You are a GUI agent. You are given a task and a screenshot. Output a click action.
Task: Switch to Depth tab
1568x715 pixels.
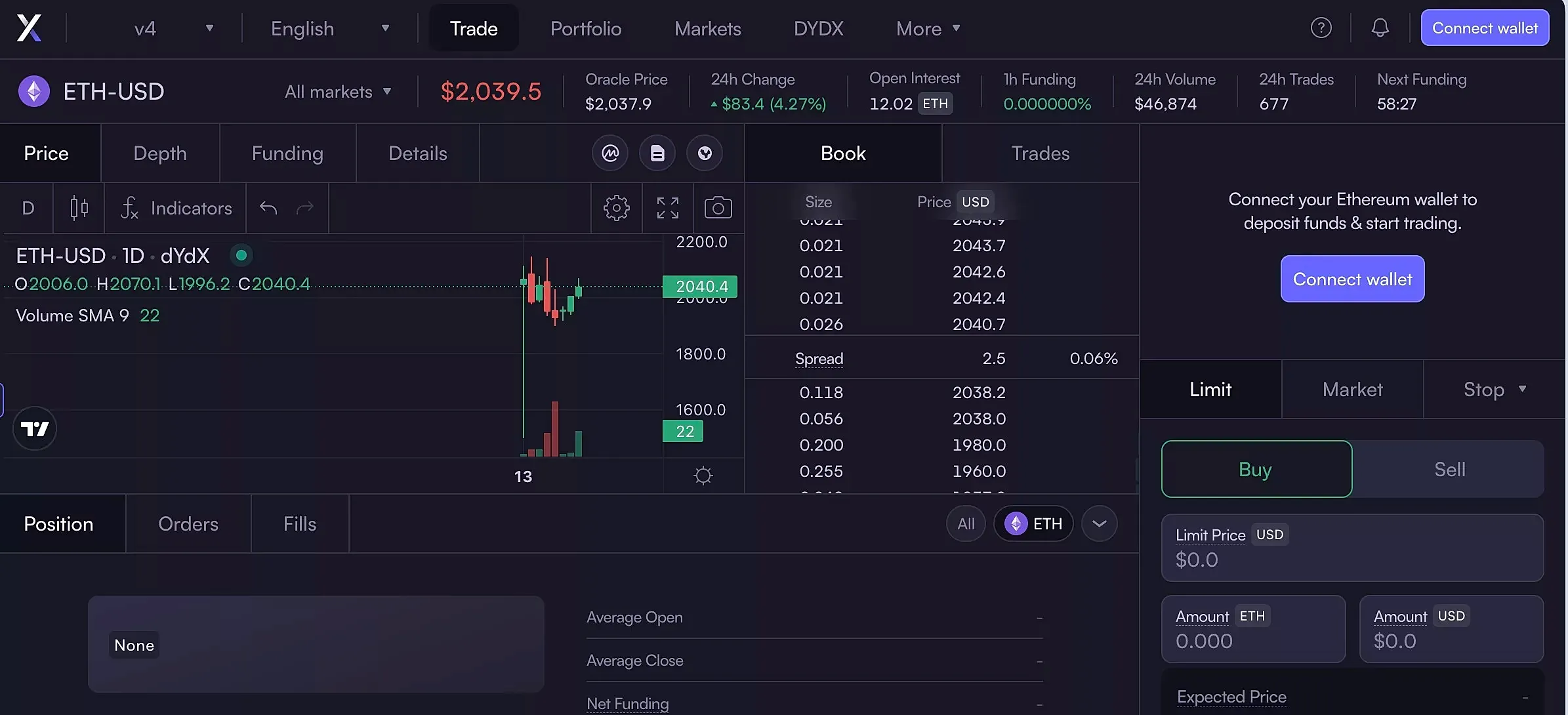[160, 153]
